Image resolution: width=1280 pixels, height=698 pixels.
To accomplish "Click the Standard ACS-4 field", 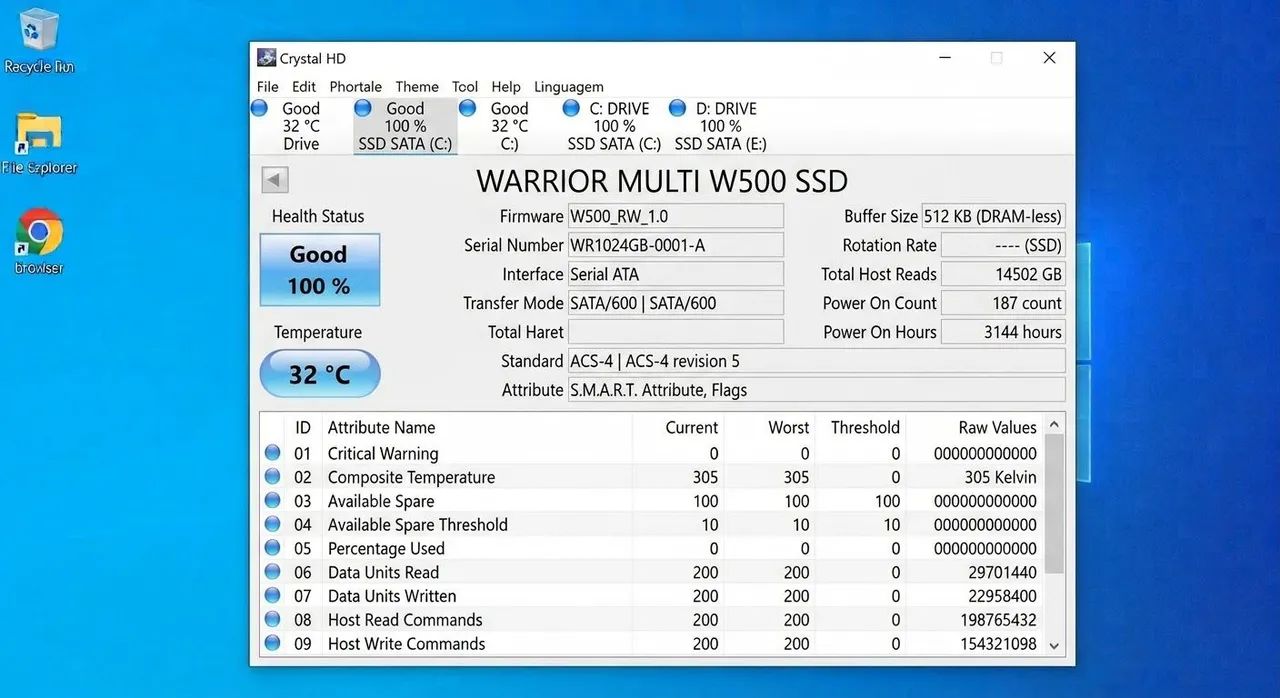I will coord(816,361).
